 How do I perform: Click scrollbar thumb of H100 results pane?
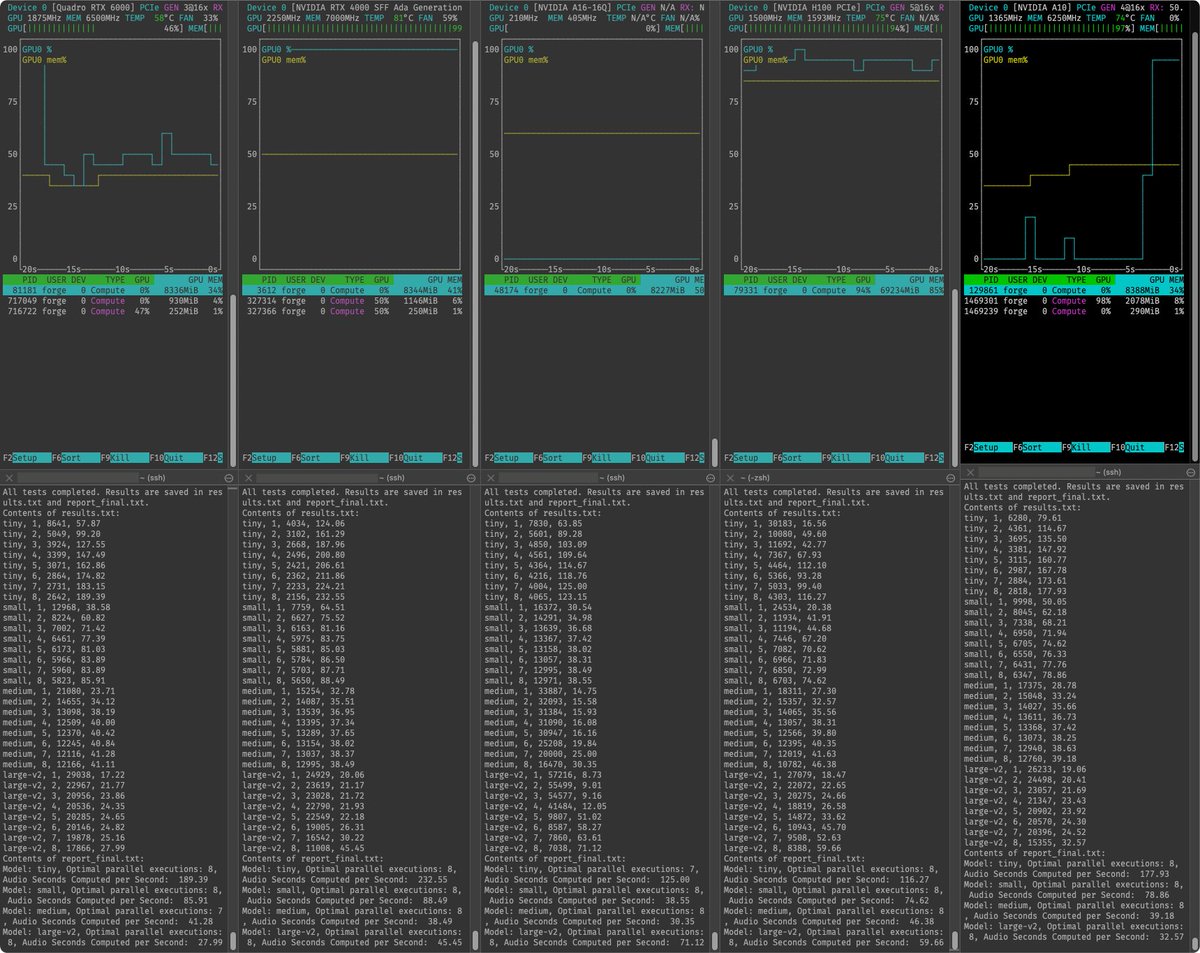tap(954, 940)
